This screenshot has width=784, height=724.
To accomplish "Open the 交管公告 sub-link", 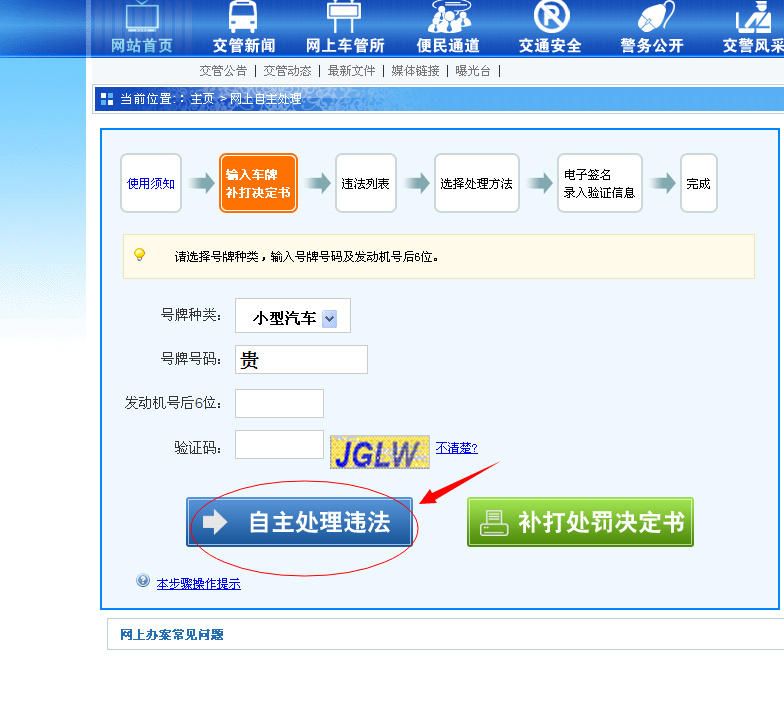I will pos(223,71).
